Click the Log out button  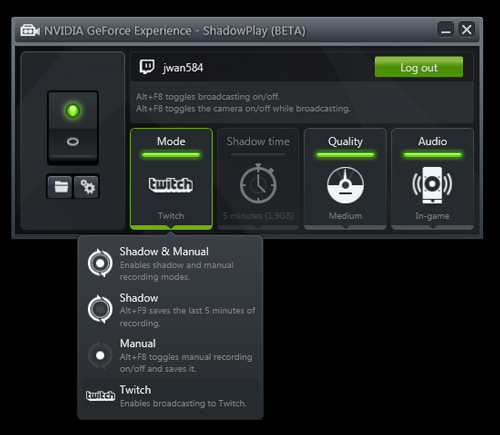pos(419,67)
